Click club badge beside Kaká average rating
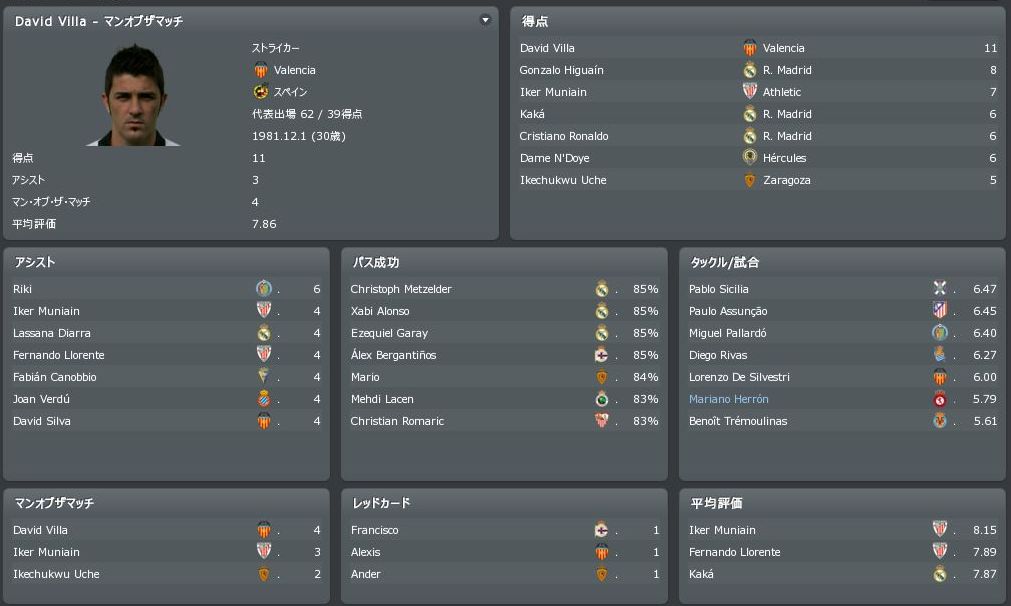 pos(939,574)
